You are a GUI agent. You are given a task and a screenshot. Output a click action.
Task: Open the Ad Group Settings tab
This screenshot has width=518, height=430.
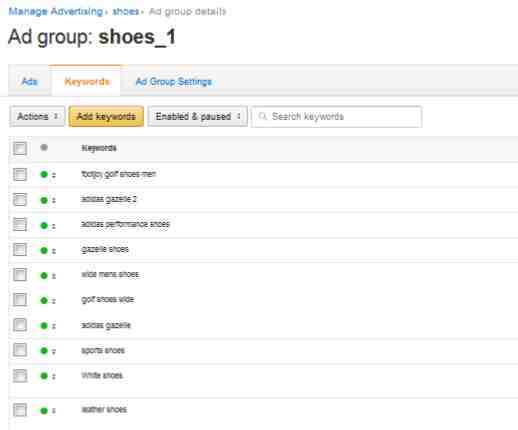[x=173, y=81]
